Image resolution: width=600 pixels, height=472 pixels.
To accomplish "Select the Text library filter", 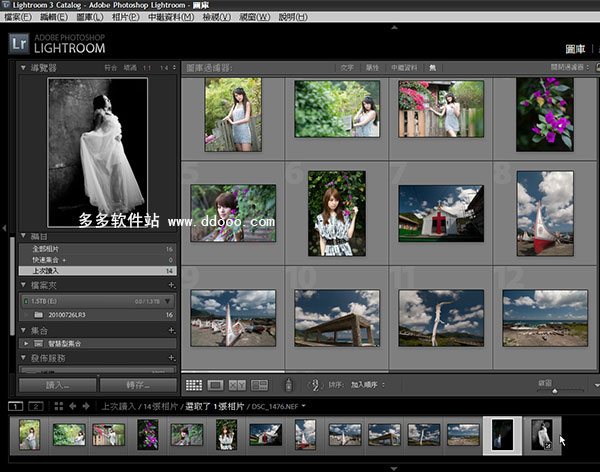I will coord(347,68).
